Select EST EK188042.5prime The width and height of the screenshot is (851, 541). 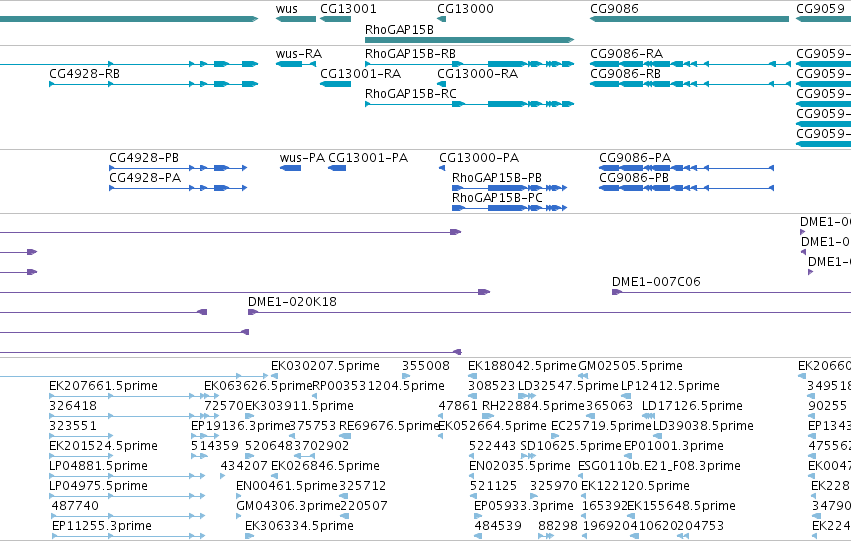click(522, 366)
